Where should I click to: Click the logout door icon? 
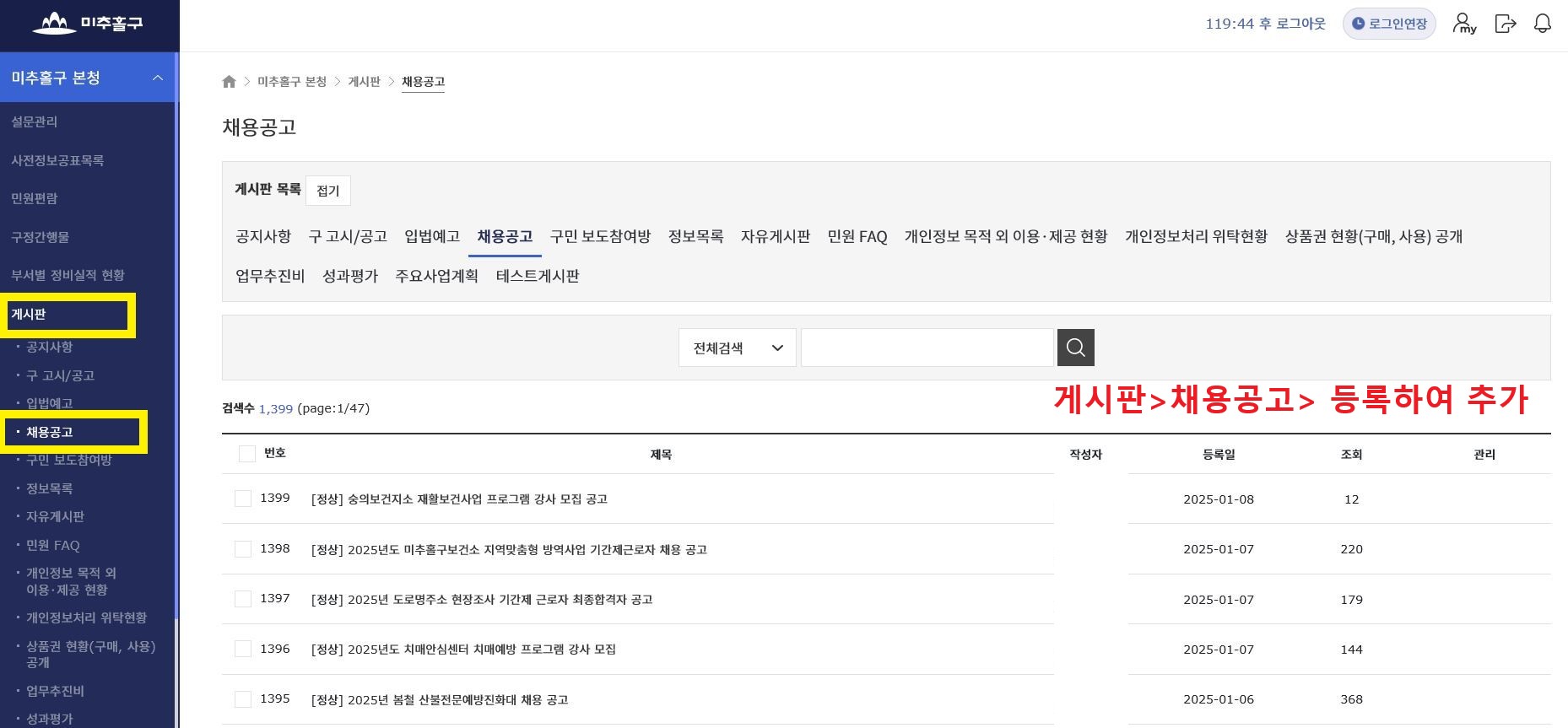[x=1505, y=24]
